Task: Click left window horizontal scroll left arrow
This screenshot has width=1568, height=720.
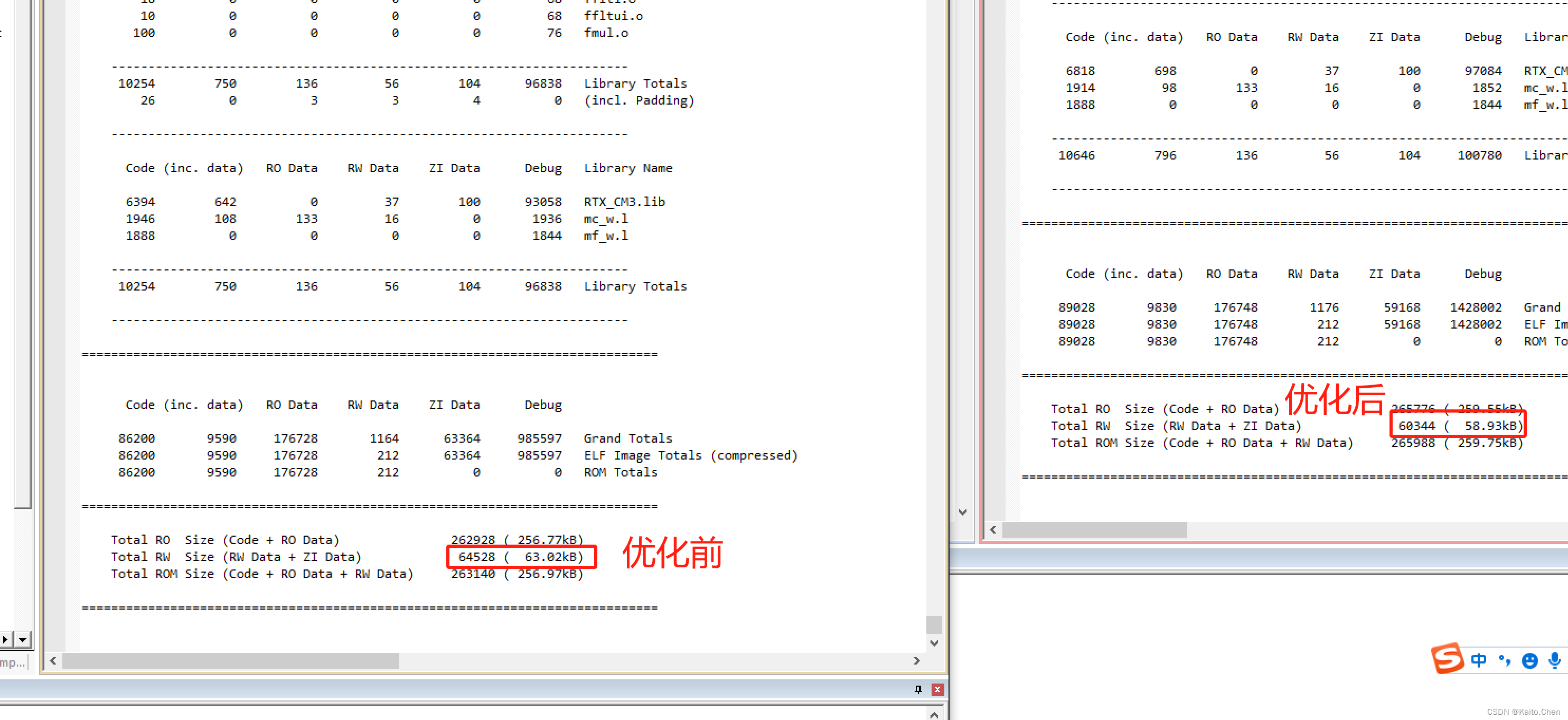Action: pyautogui.click(x=53, y=661)
